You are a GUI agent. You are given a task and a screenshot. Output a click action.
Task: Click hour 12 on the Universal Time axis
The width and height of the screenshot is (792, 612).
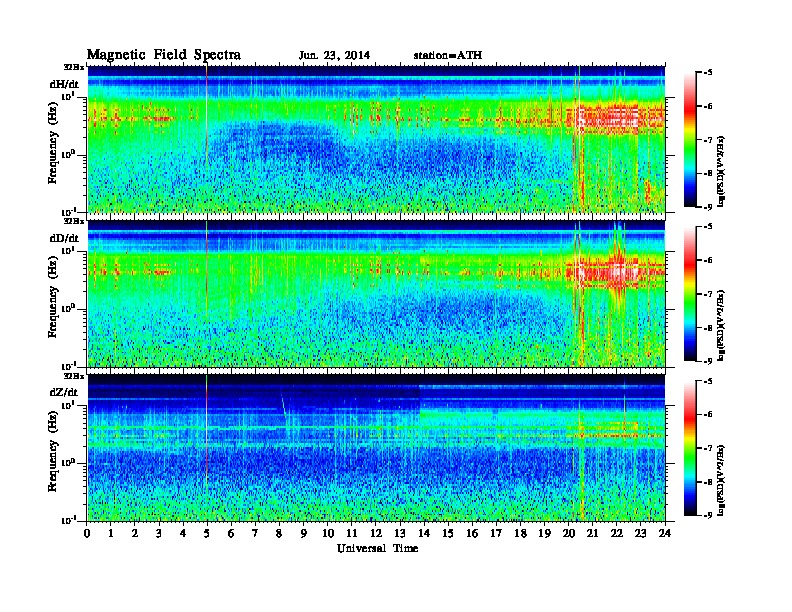tap(376, 533)
